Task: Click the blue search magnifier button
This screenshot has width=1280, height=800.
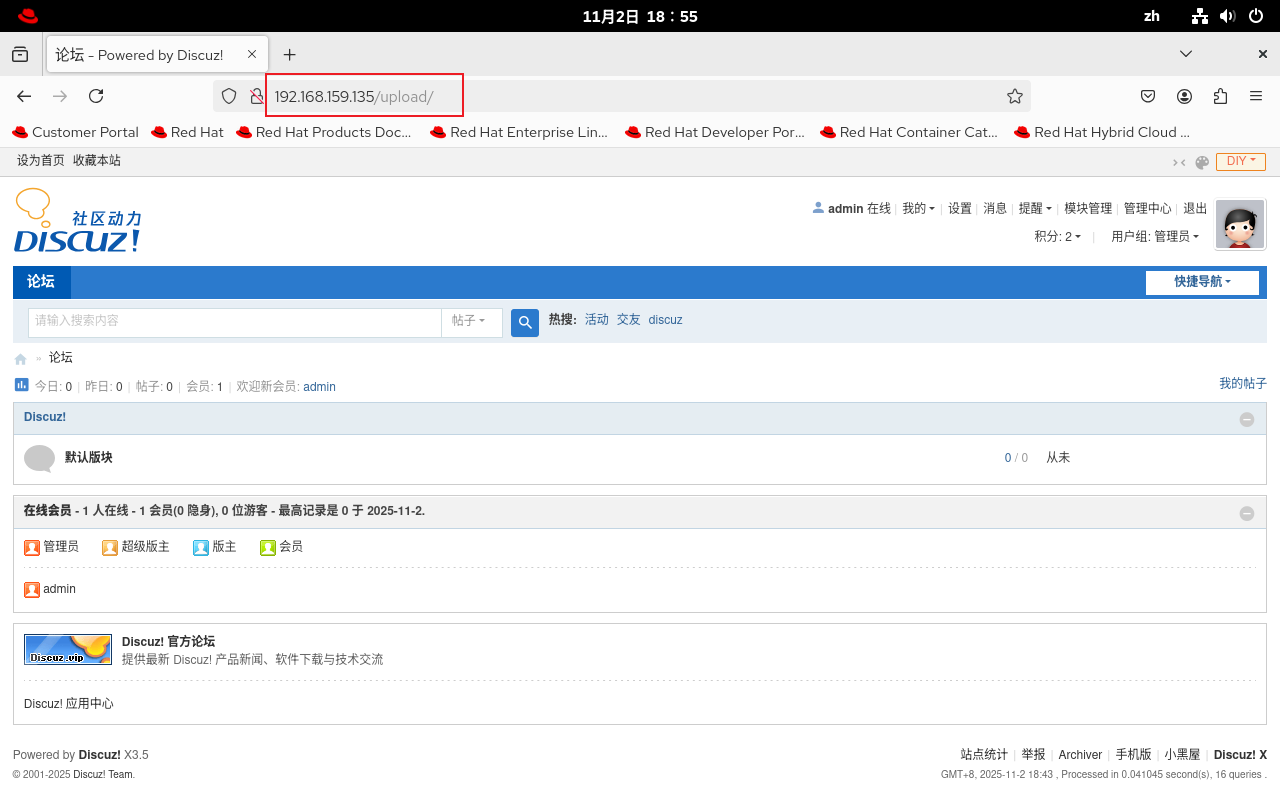Action: click(525, 323)
